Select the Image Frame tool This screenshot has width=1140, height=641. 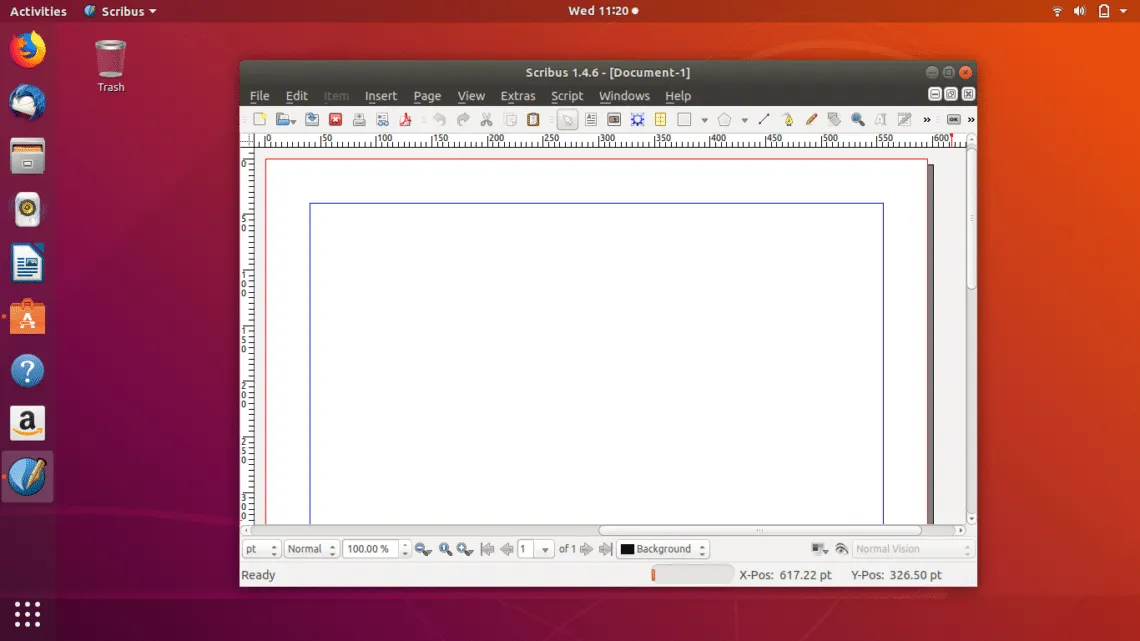point(613,120)
